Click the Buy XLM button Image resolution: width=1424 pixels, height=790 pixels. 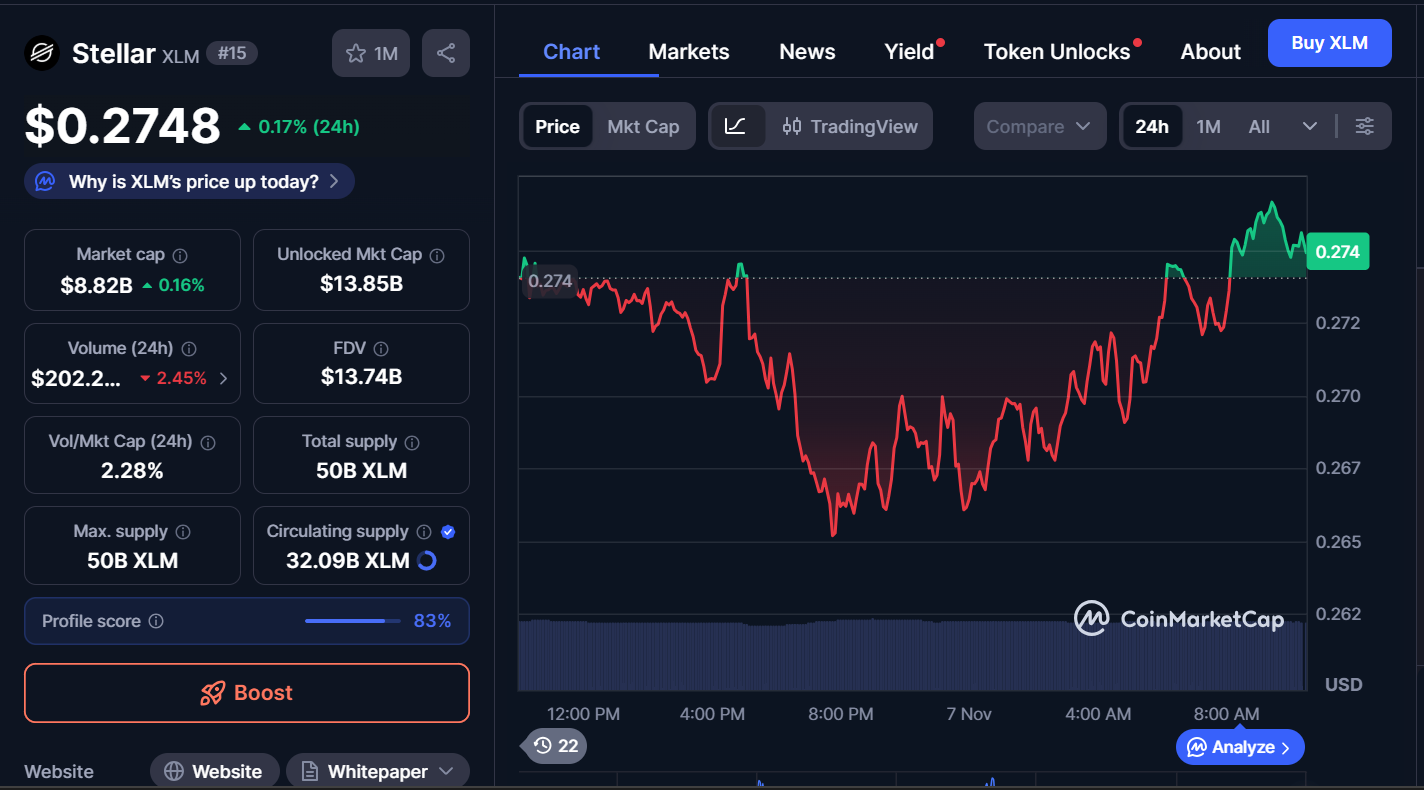[1329, 43]
